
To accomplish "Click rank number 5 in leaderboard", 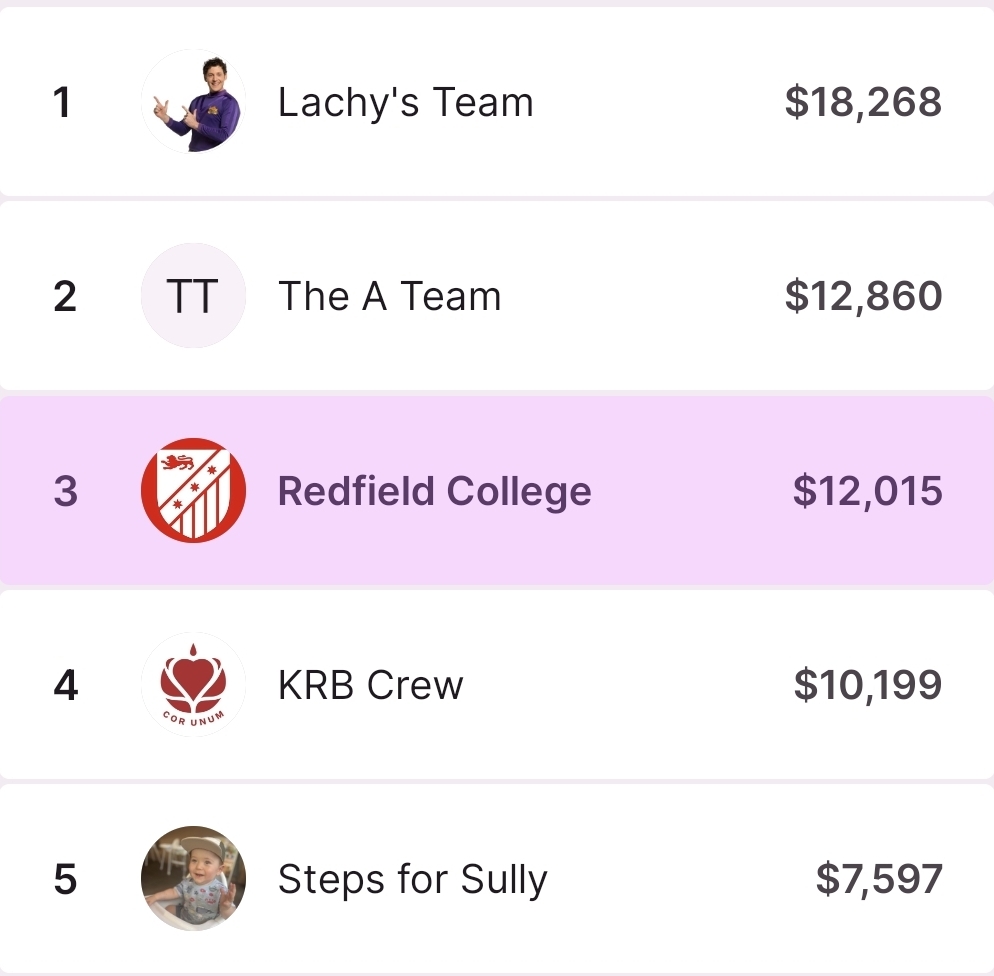I will pos(65,880).
